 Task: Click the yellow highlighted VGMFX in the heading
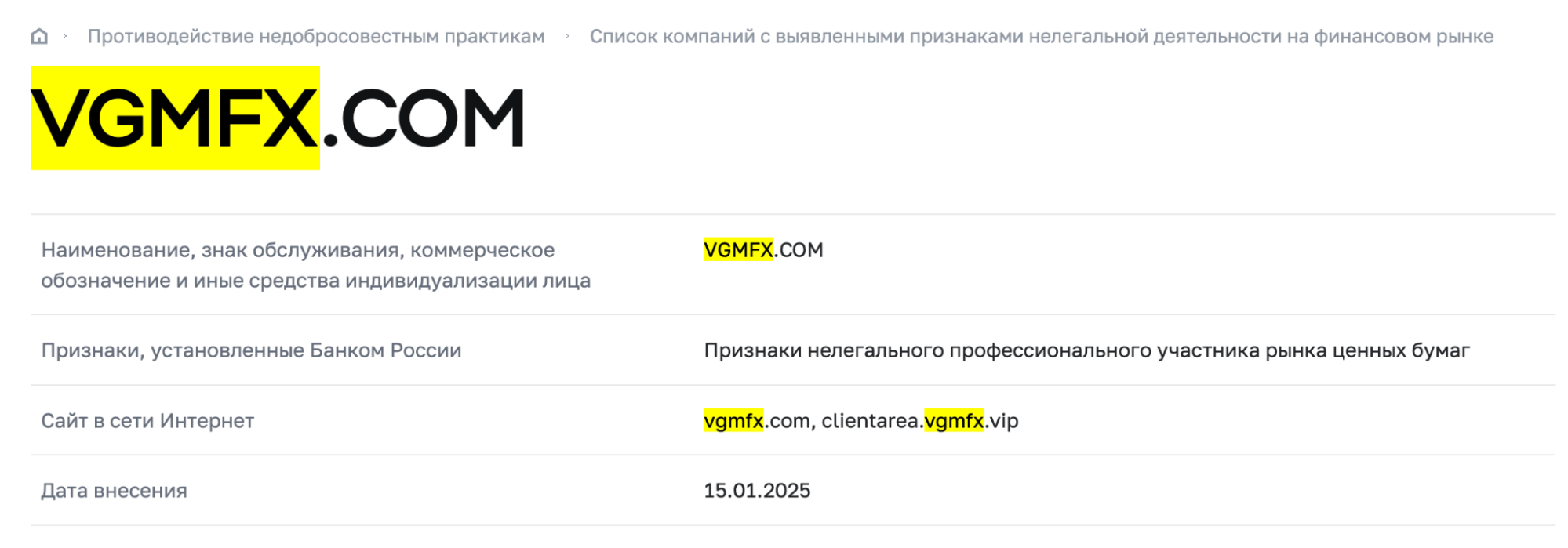point(175,118)
